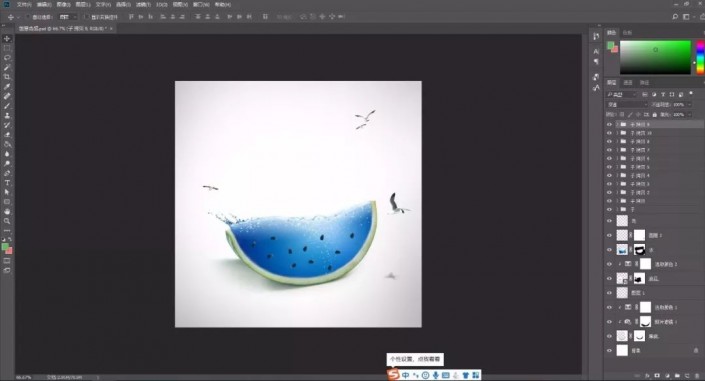Select the Clone Stamp tool
Screen dimensions: 705x381
click(x=7, y=115)
